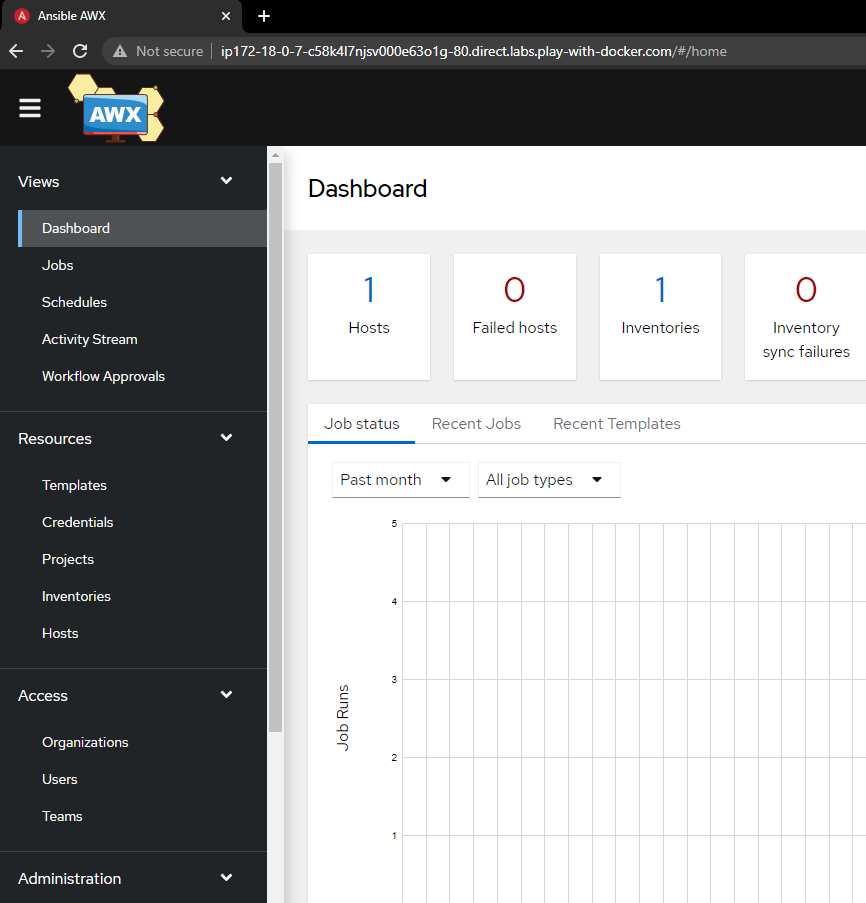The image size is (866, 903).
Task: Click the Failed hosts count card
Action: (515, 317)
